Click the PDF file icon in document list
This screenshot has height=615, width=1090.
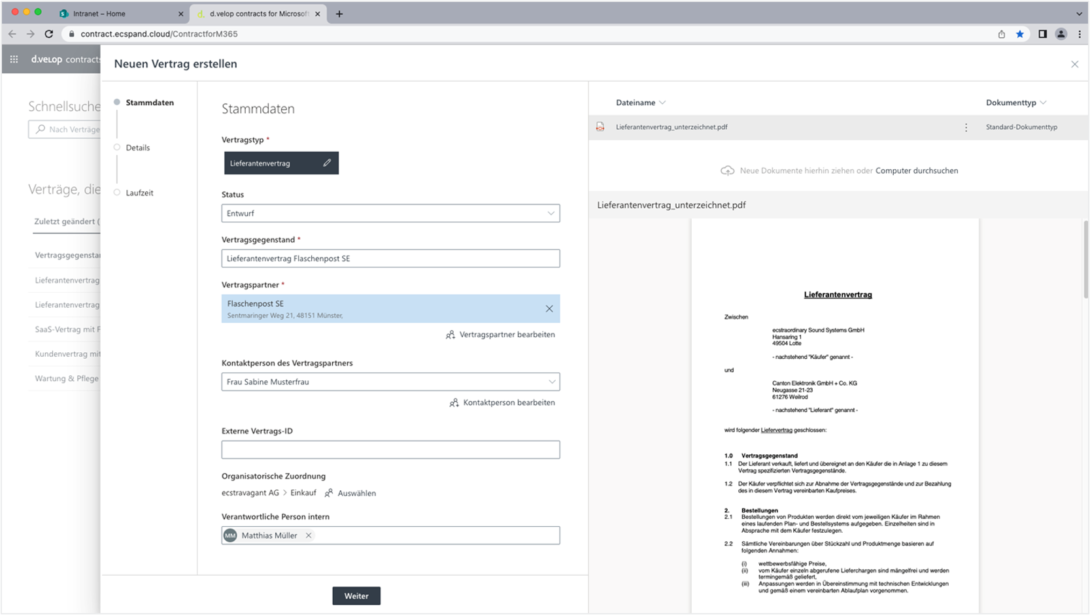tap(600, 126)
